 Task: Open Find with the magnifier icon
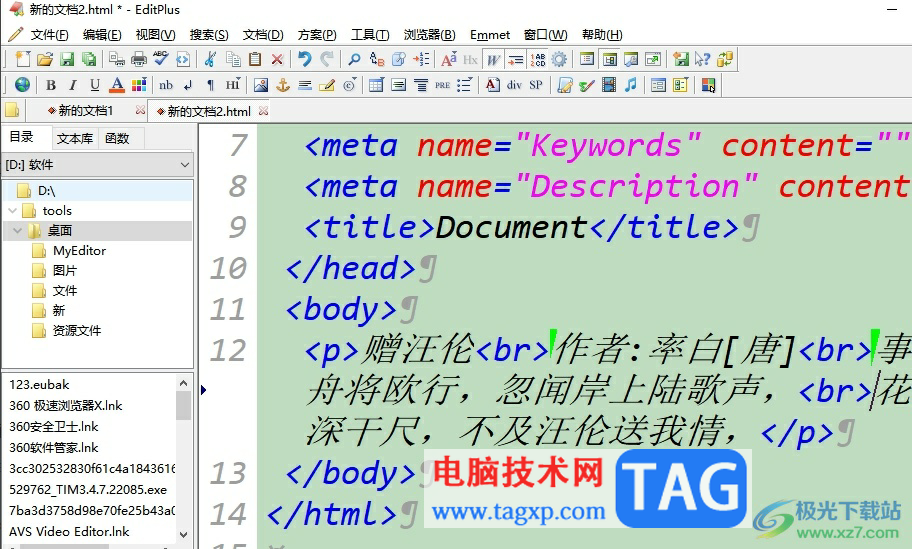(354, 59)
